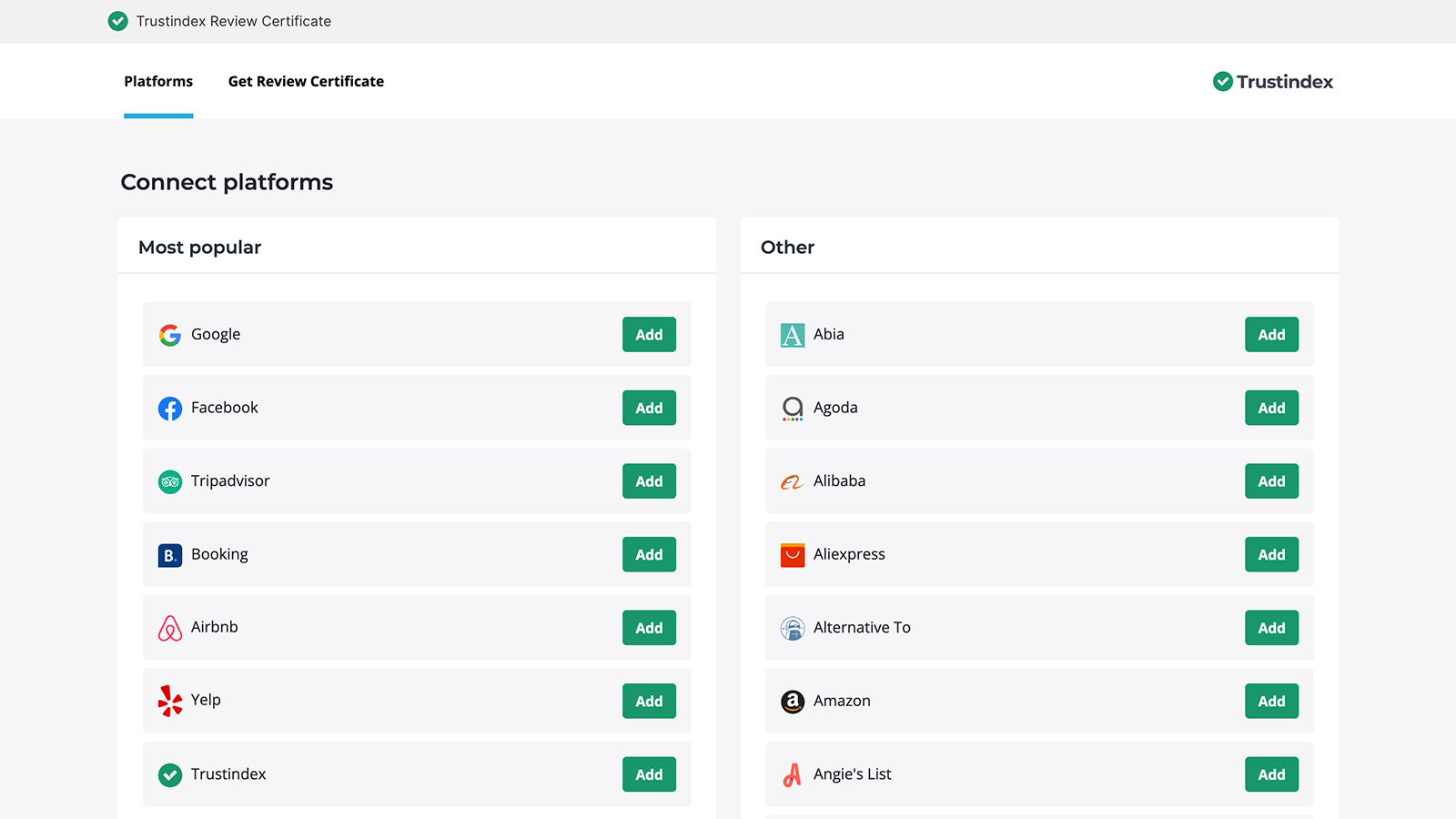Screen dimensions: 1456x819
Task: Connect Alternative To via Add button
Action: [1271, 628]
